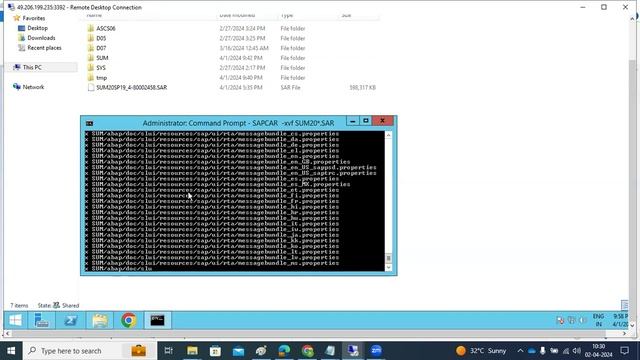The image size is (640, 360).
Task: Click Command Prompt scrollbar down arrow
Action: [x=388, y=267]
